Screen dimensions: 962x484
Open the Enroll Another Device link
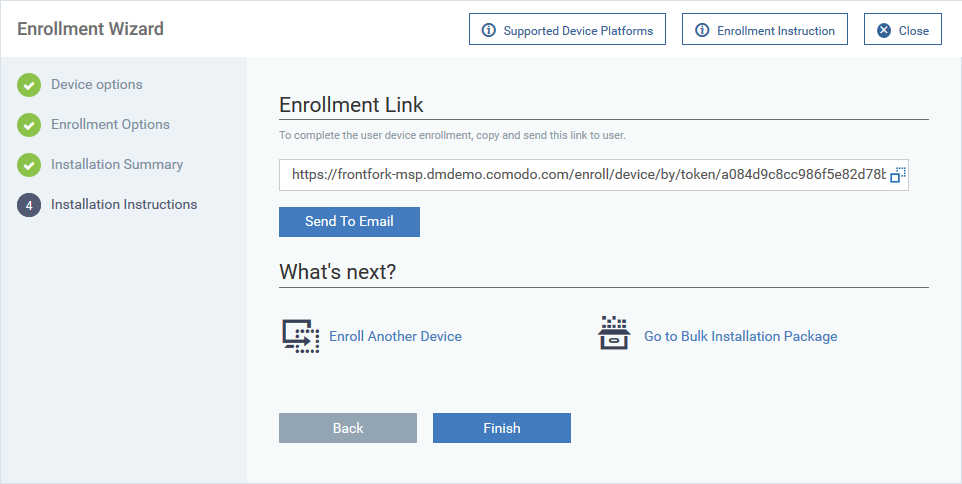pos(396,336)
